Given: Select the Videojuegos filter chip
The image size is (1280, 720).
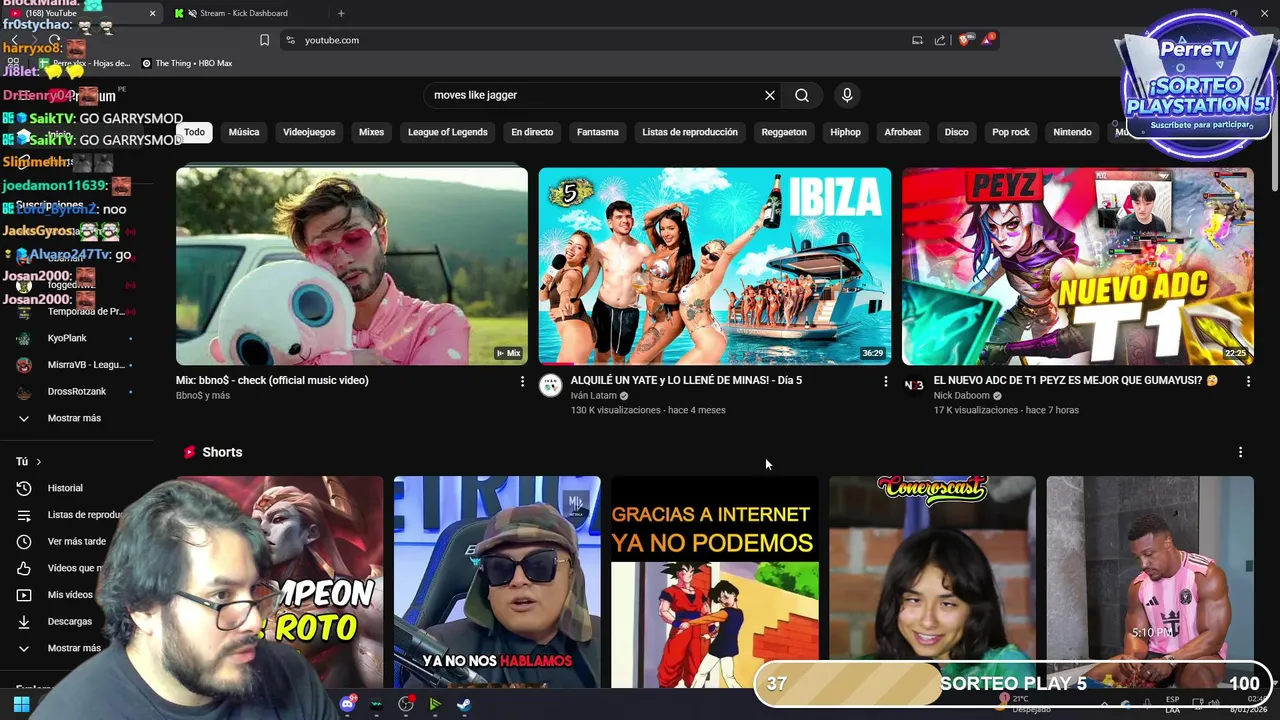Looking at the screenshot, I should point(309,132).
